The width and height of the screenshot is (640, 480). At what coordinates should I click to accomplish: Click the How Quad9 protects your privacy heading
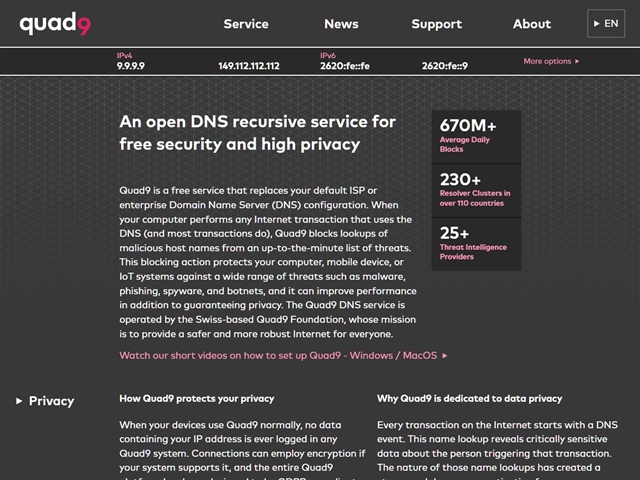[x=197, y=398]
